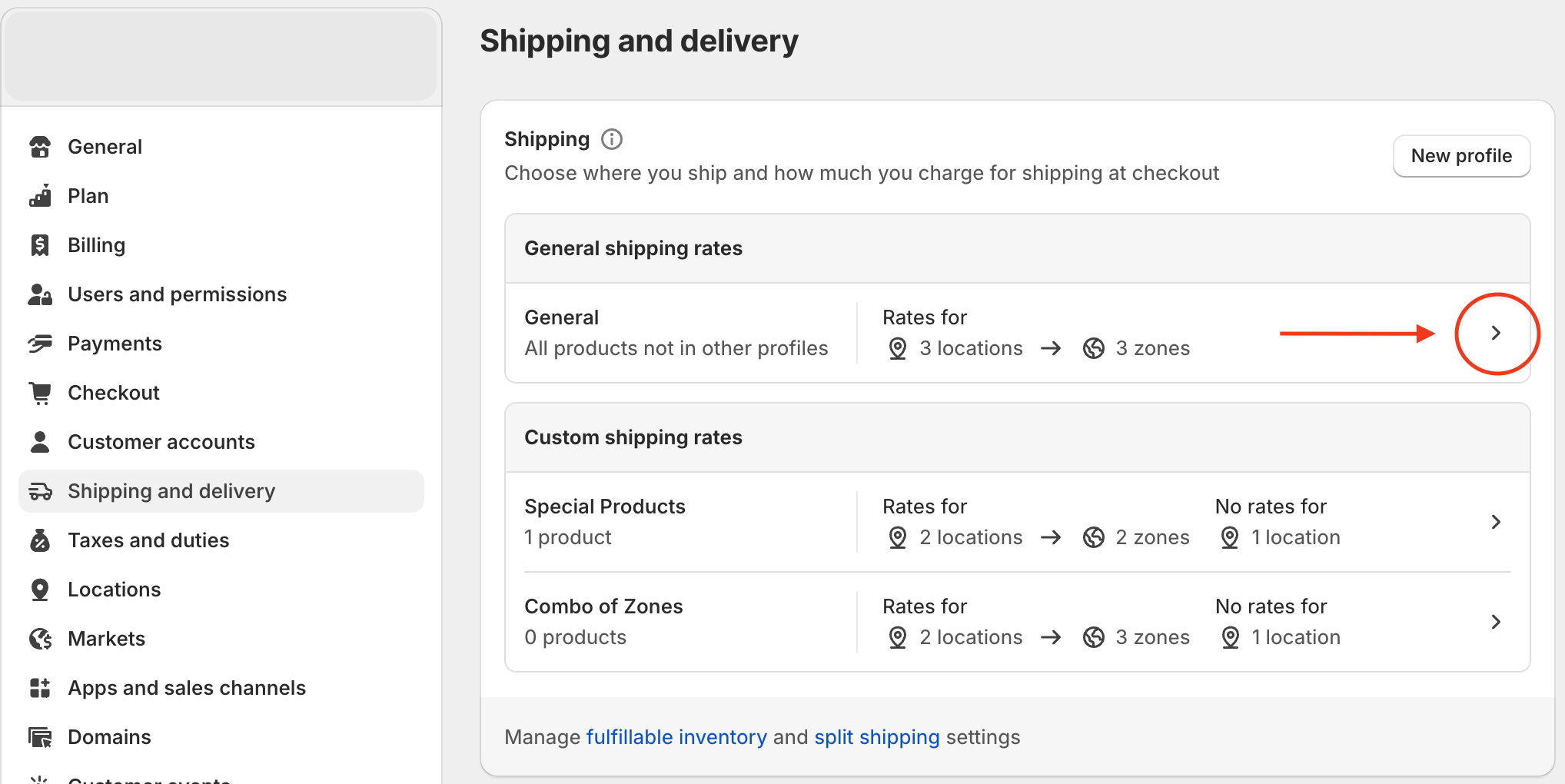Click the Payments hand icon
This screenshot has width=1565, height=784.
40,344
